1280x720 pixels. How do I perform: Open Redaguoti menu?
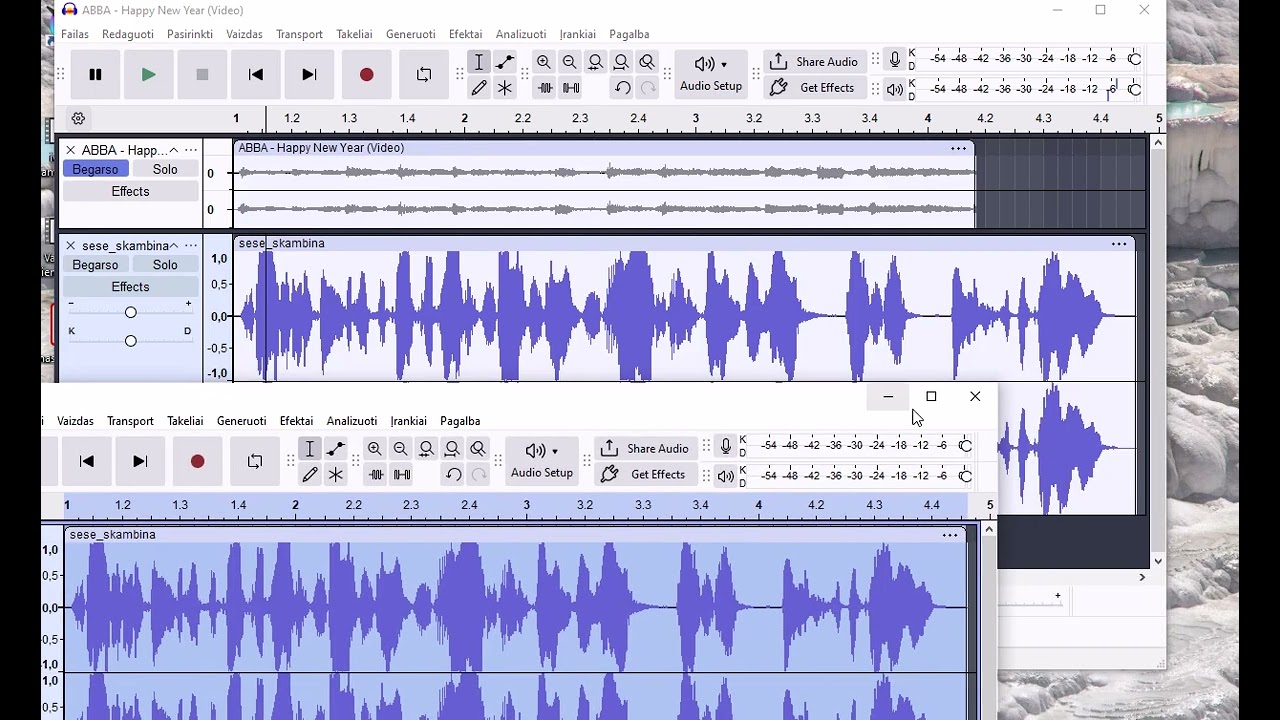(128, 34)
